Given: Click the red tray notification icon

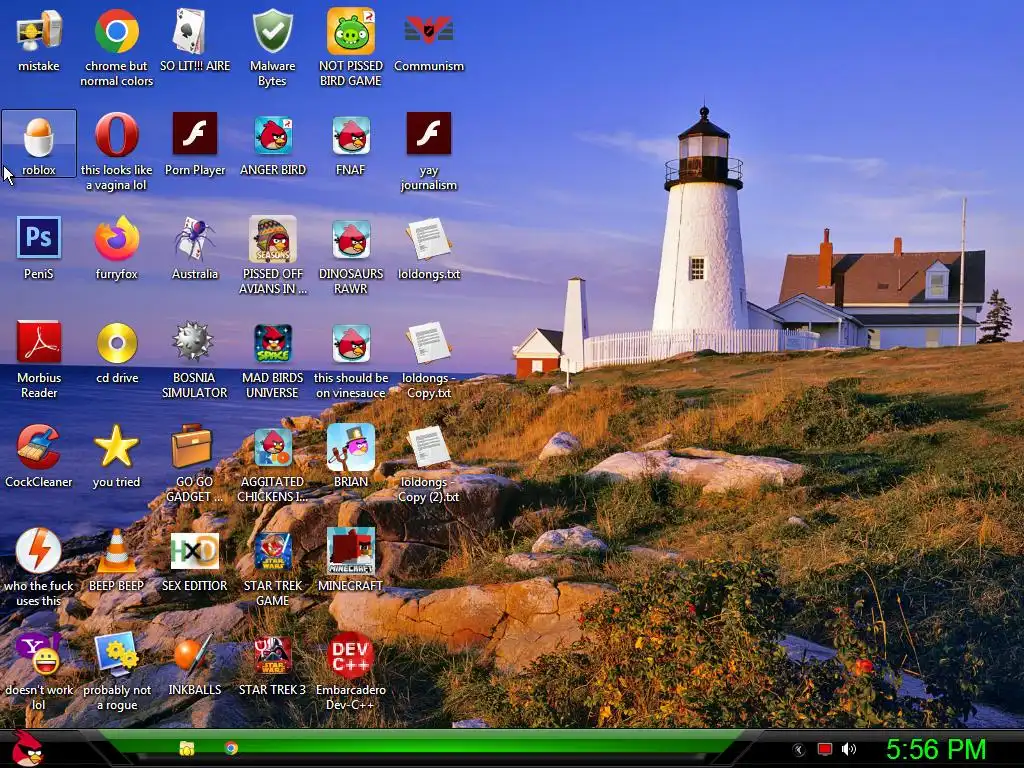Looking at the screenshot, I should point(825,749).
